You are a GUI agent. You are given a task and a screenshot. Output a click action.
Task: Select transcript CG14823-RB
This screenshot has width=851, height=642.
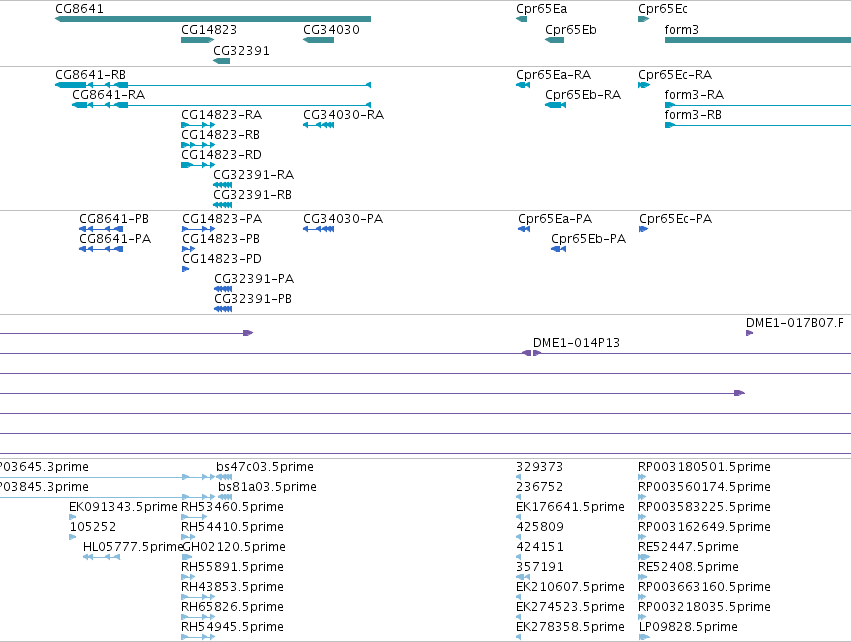(198, 145)
